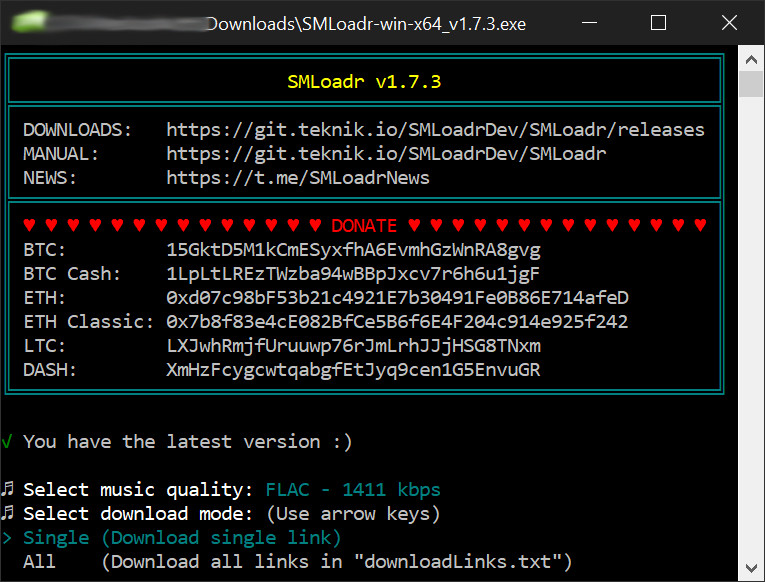The height and width of the screenshot is (582, 765).
Task: Click the 'MANUAL:' label
Action: coord(61,154)
